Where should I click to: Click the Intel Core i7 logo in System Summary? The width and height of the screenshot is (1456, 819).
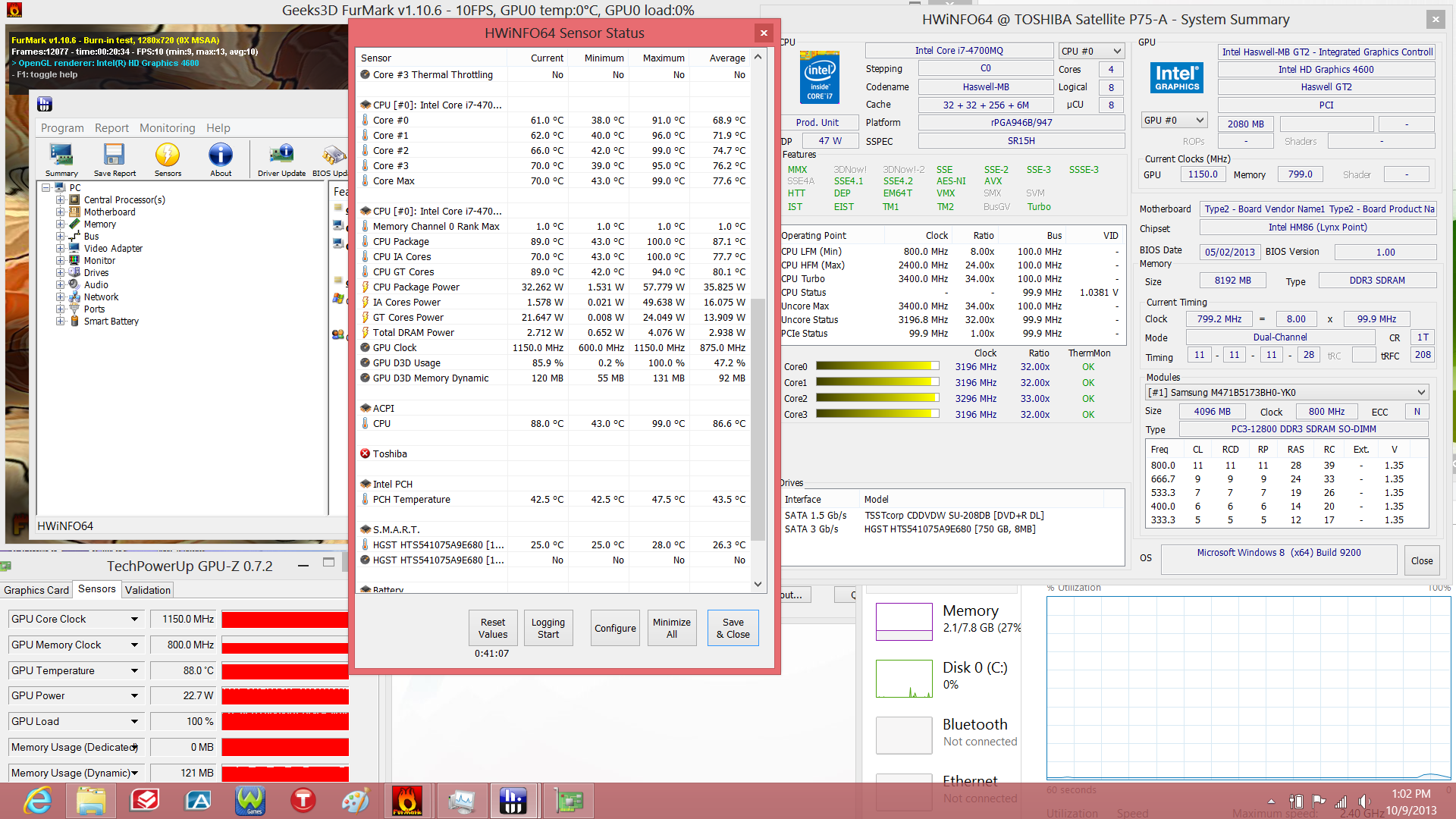click(x=819, y=78)
